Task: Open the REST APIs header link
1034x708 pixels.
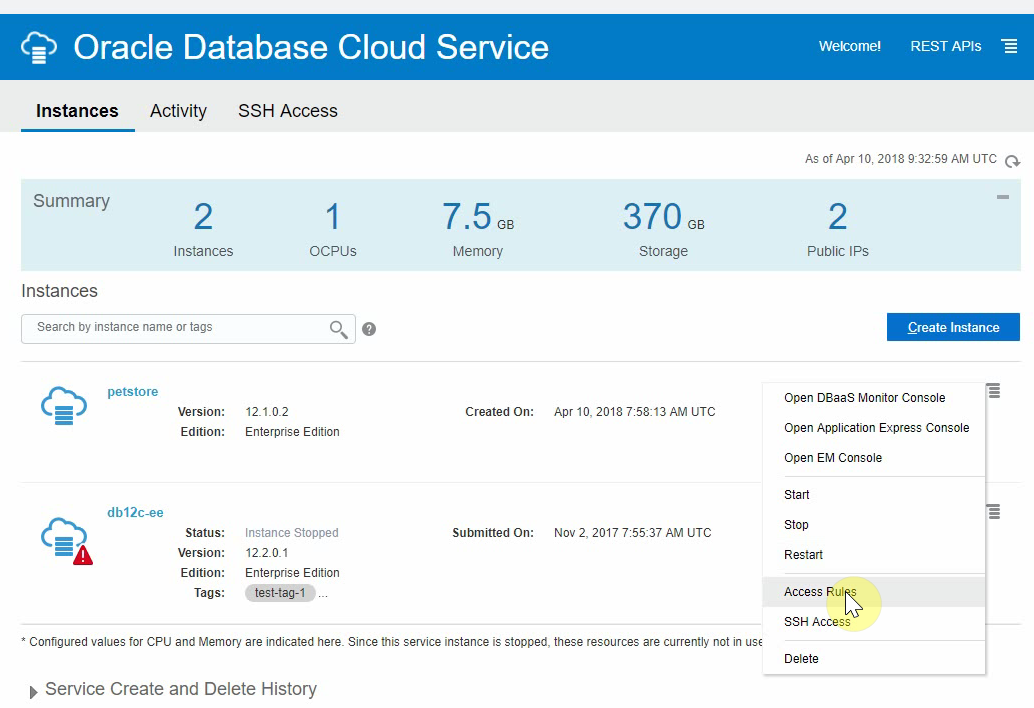Action: click(946, 46)
